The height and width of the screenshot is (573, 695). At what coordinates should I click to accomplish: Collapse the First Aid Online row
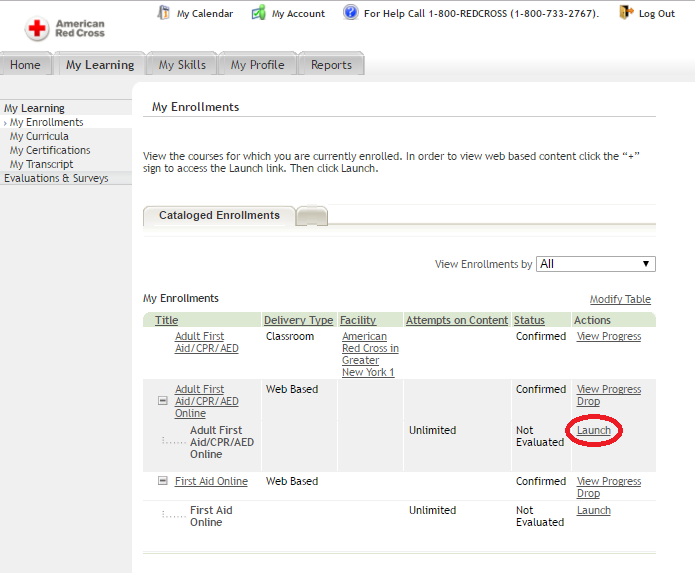(163, 480)
